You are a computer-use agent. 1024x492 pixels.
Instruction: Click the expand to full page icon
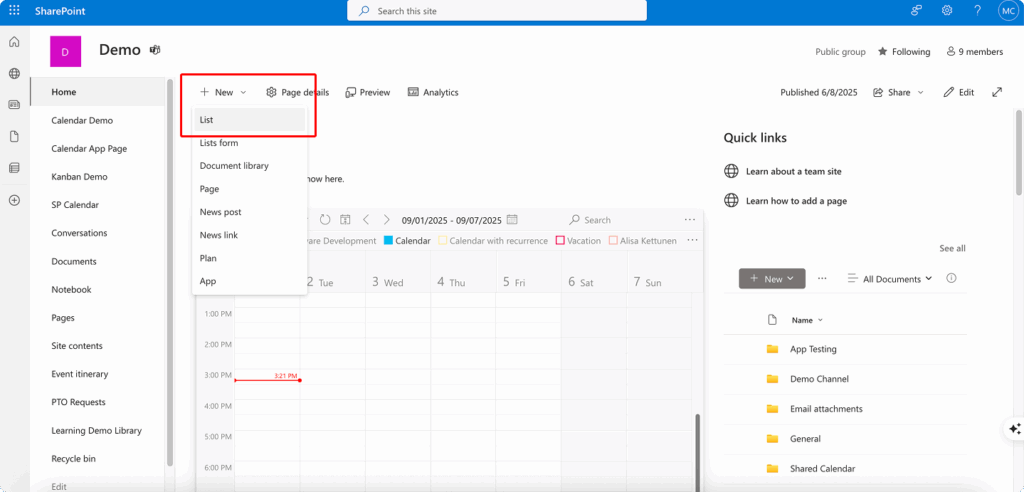pyautogui.click(x=996, y=92)
